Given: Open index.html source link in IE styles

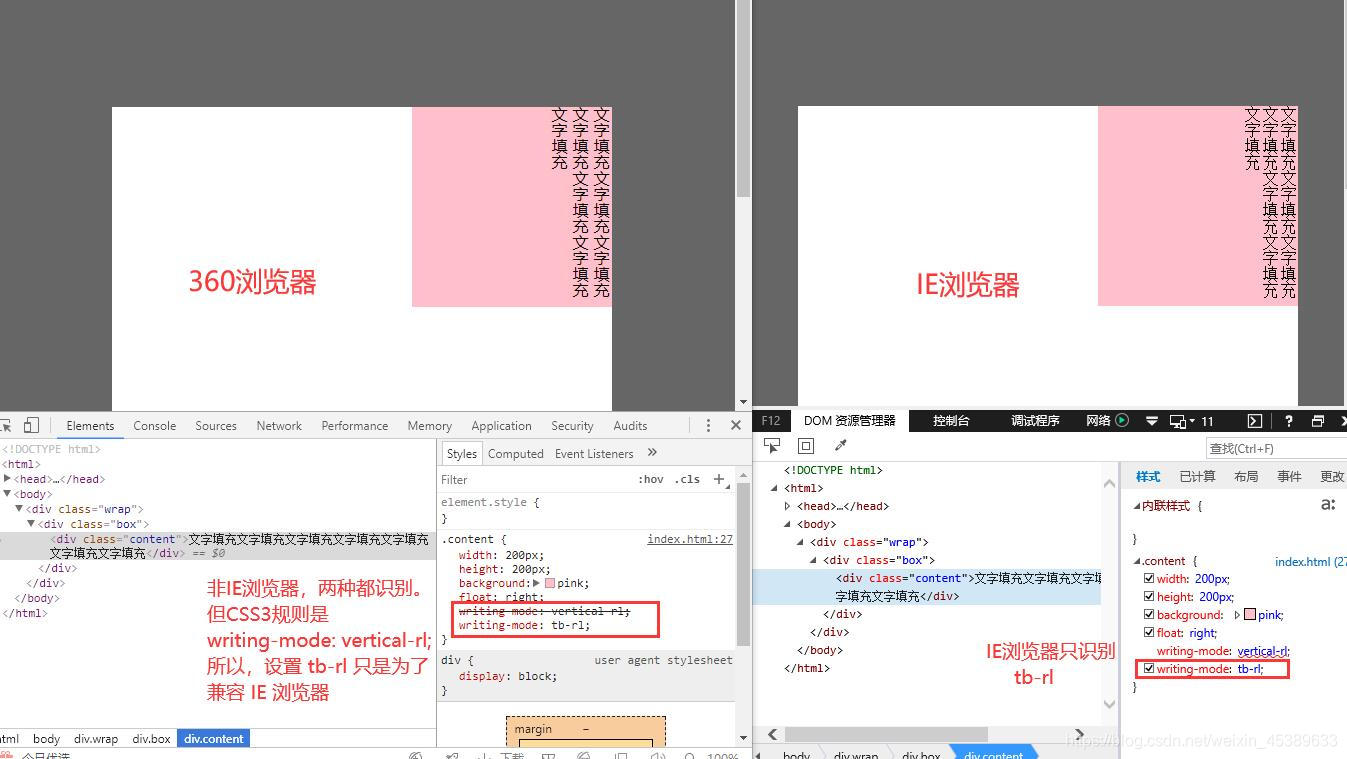Looking at the screenshot, I should pos(1310,561).
